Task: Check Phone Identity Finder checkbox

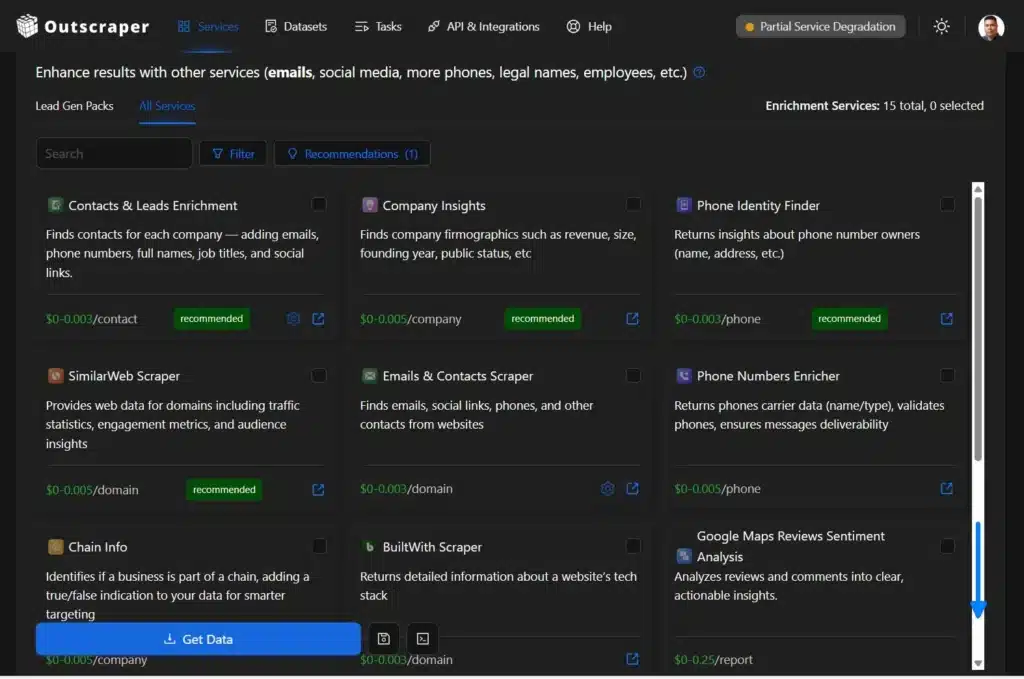Action: point(947,204)
